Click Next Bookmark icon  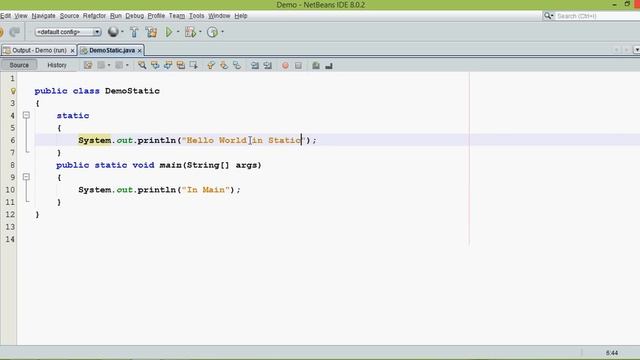224,65
